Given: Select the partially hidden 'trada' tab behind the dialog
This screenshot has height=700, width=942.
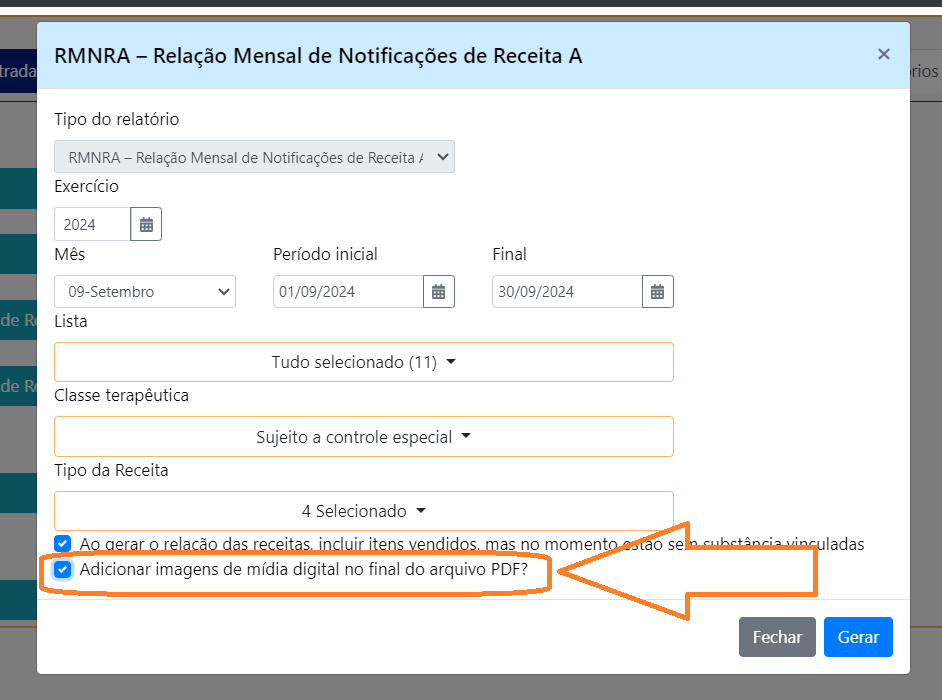Looking at the screenshot, I should 17,71.
